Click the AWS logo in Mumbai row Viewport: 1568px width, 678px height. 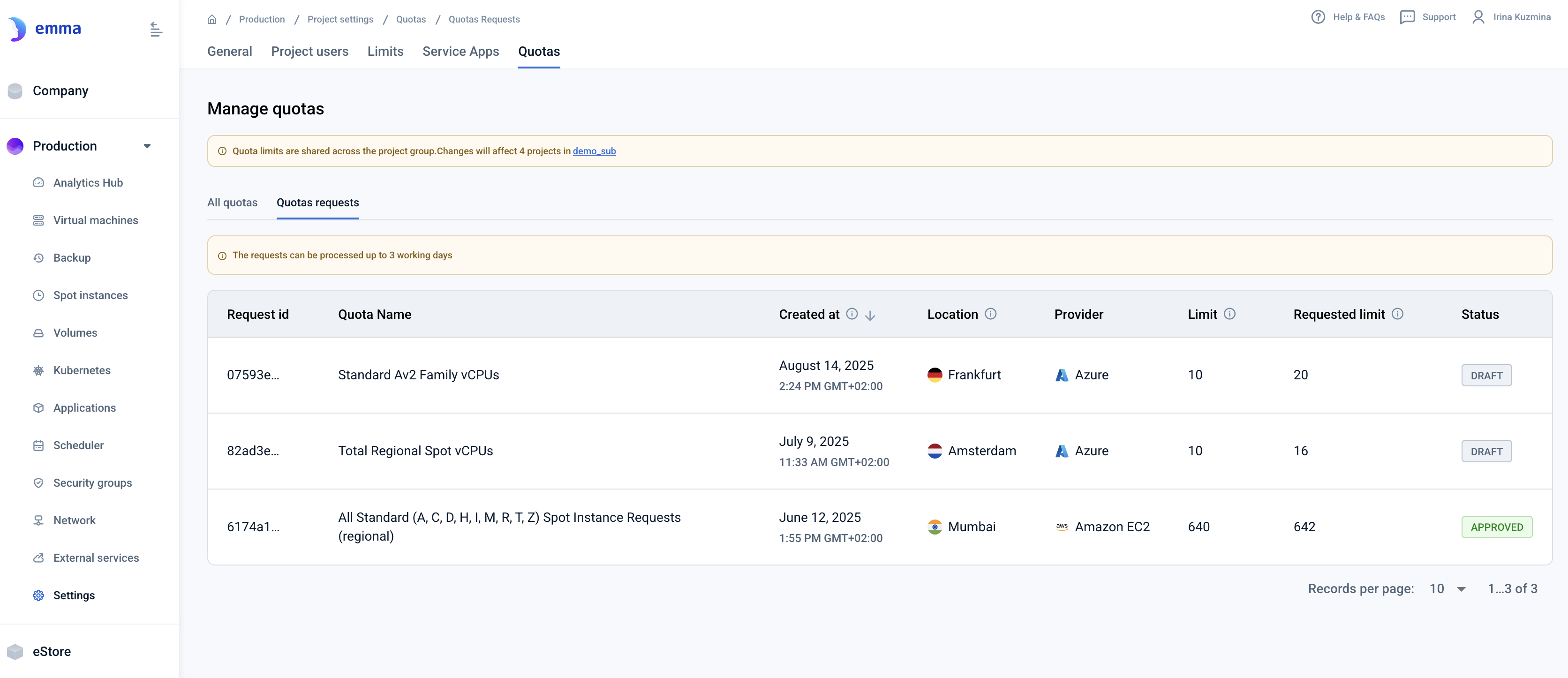point(1062,527)
